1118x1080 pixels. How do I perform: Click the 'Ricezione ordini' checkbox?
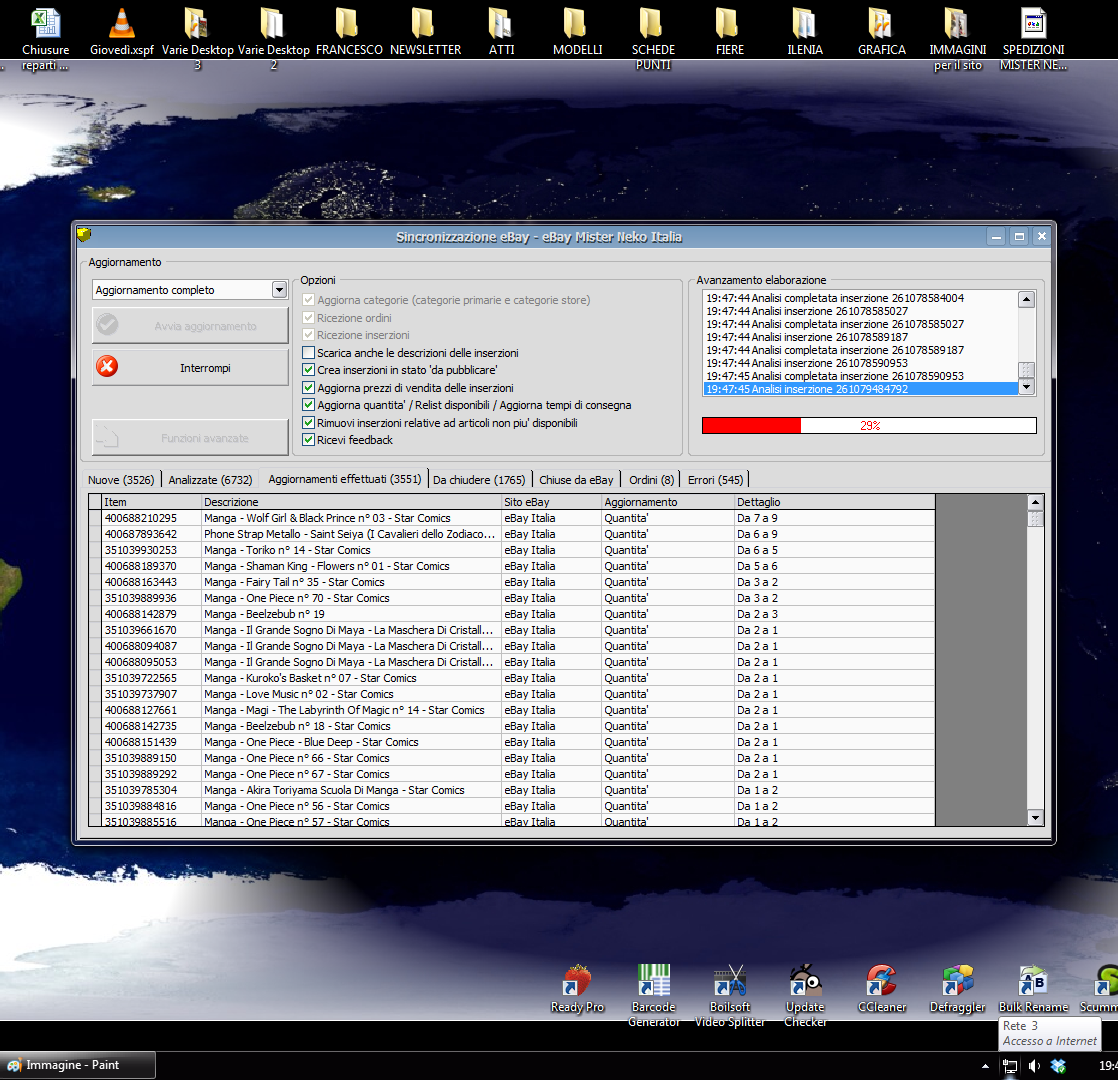point(309,318)
